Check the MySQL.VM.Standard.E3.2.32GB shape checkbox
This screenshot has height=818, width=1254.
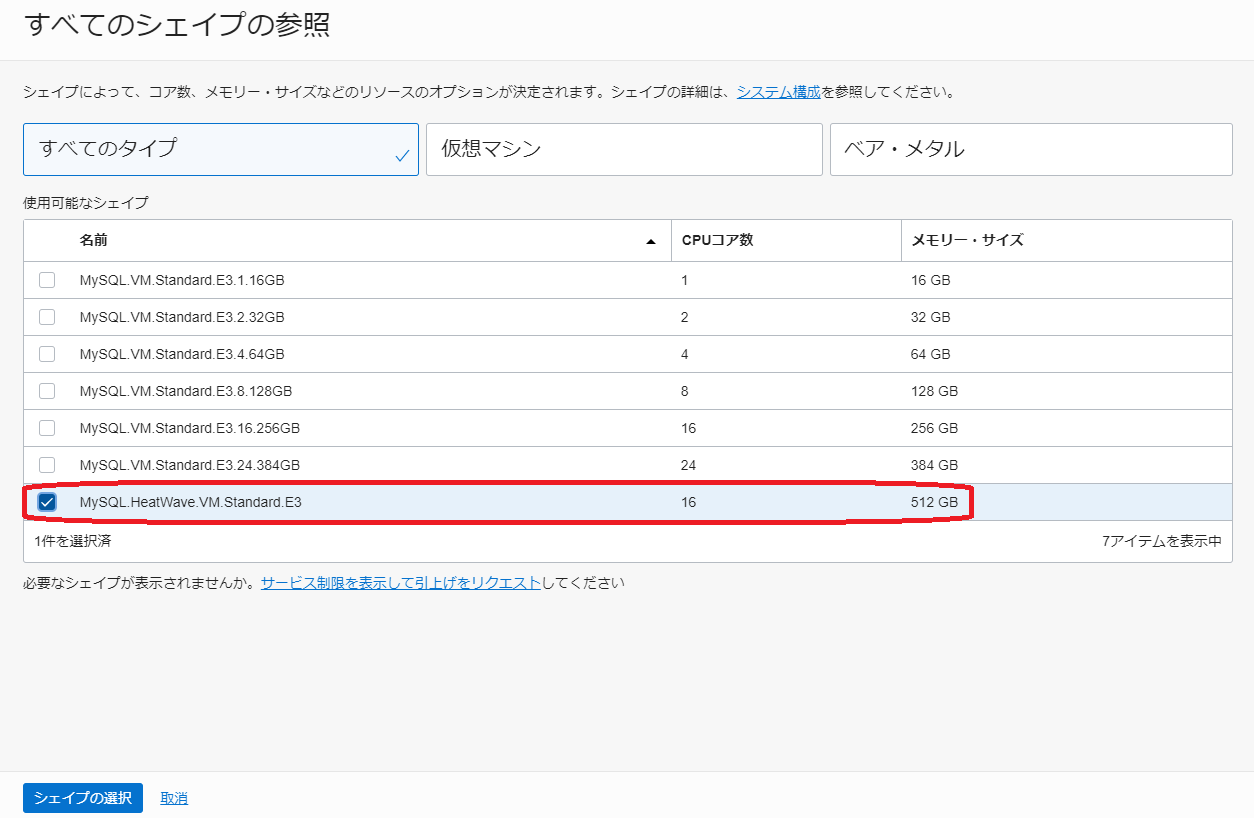click(47, 317)
